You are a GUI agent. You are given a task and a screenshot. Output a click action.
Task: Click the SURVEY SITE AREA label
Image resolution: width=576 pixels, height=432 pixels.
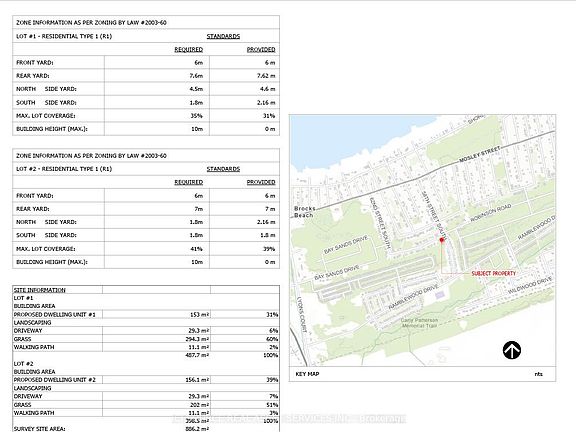pos(39,429)
